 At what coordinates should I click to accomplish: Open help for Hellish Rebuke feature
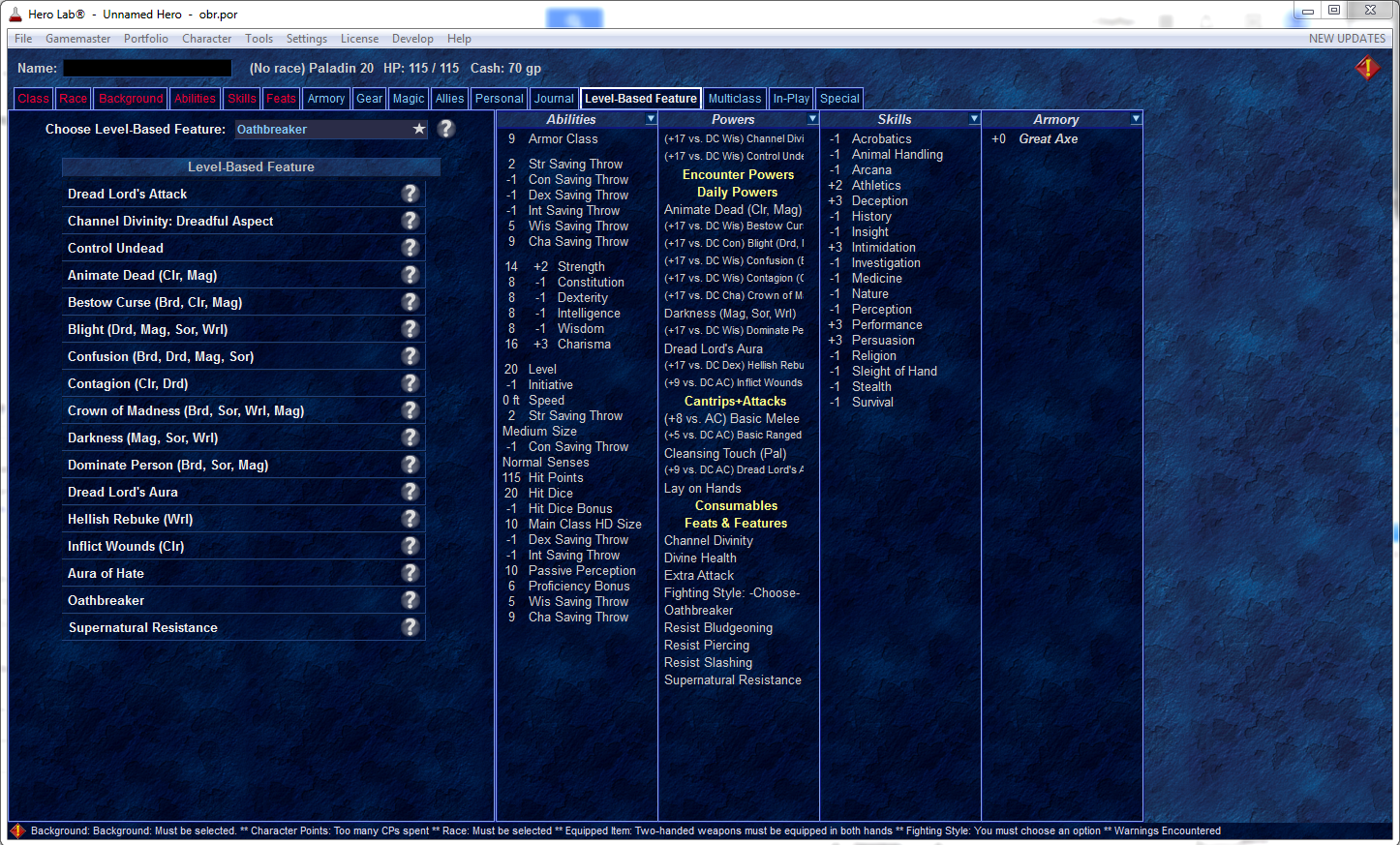411,519
